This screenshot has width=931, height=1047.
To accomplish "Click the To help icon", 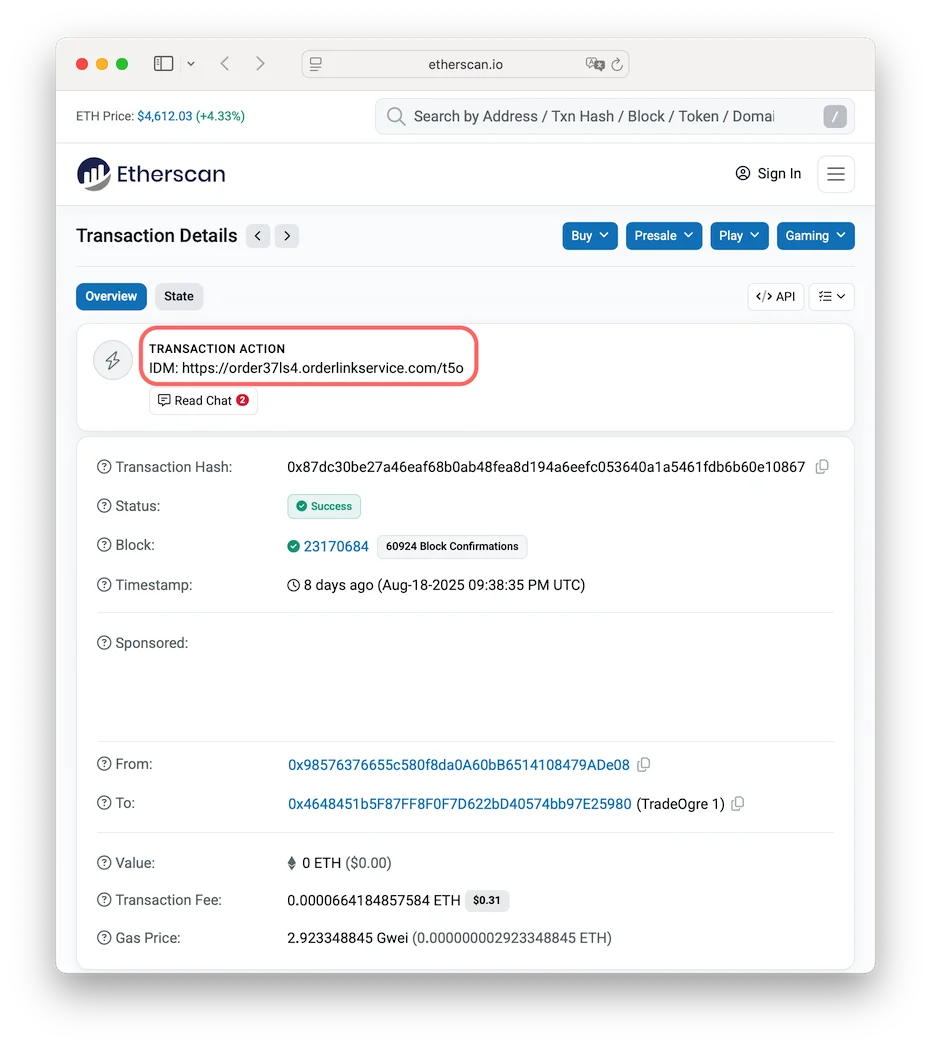I will pos(104,803).
